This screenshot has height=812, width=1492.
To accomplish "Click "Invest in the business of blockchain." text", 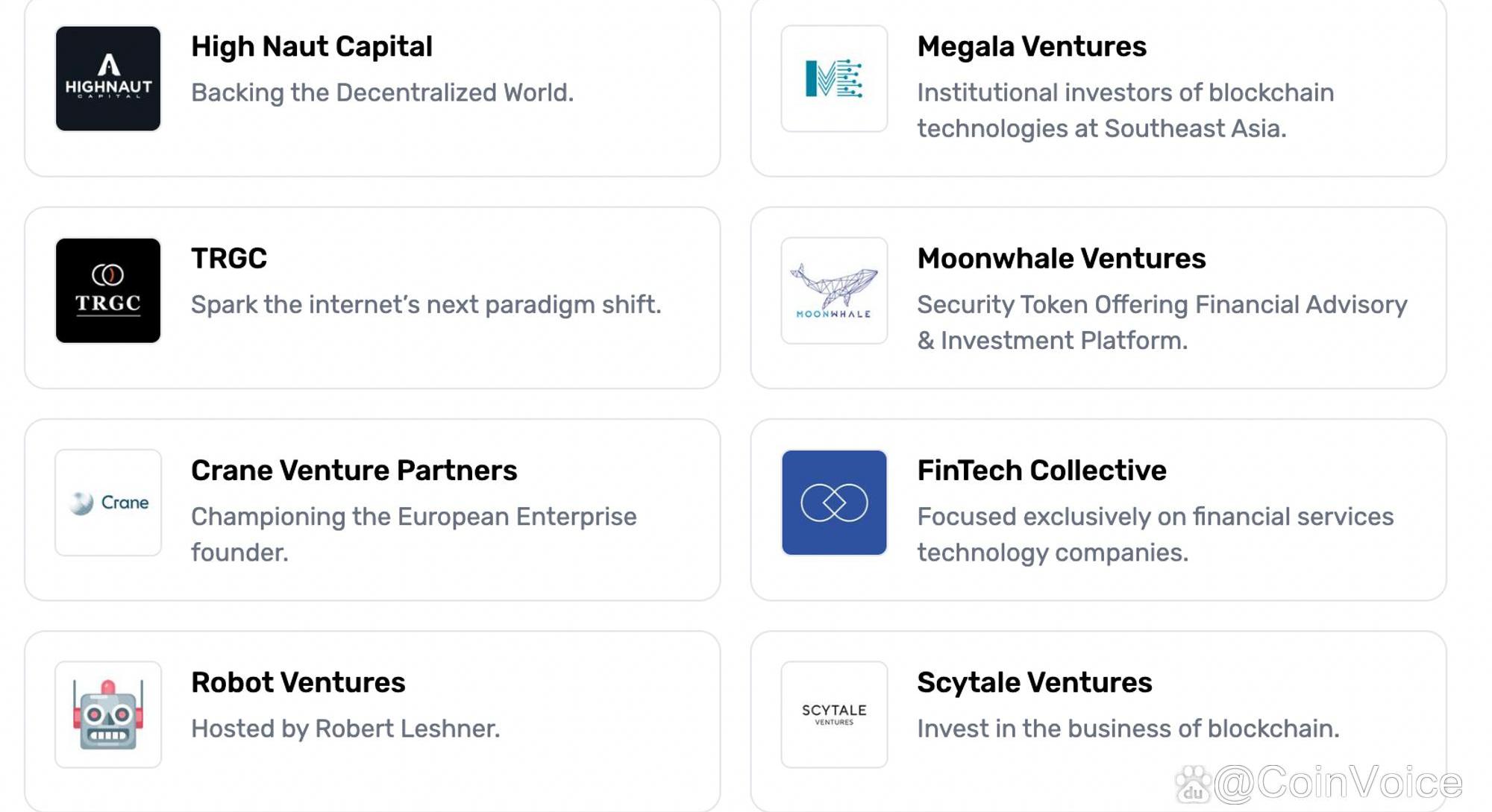I will pyautogui.click(x=1128, y=728).
